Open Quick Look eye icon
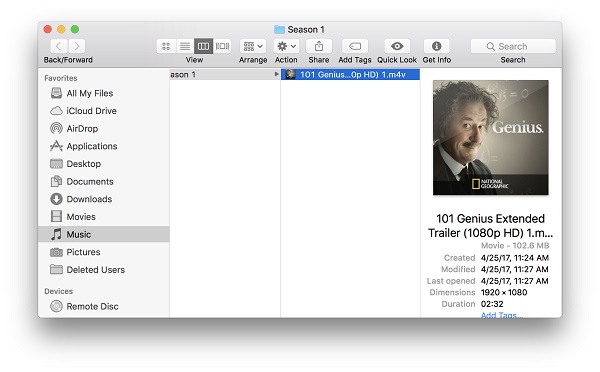This screenshot has height=372, width=600. (397, 46)
